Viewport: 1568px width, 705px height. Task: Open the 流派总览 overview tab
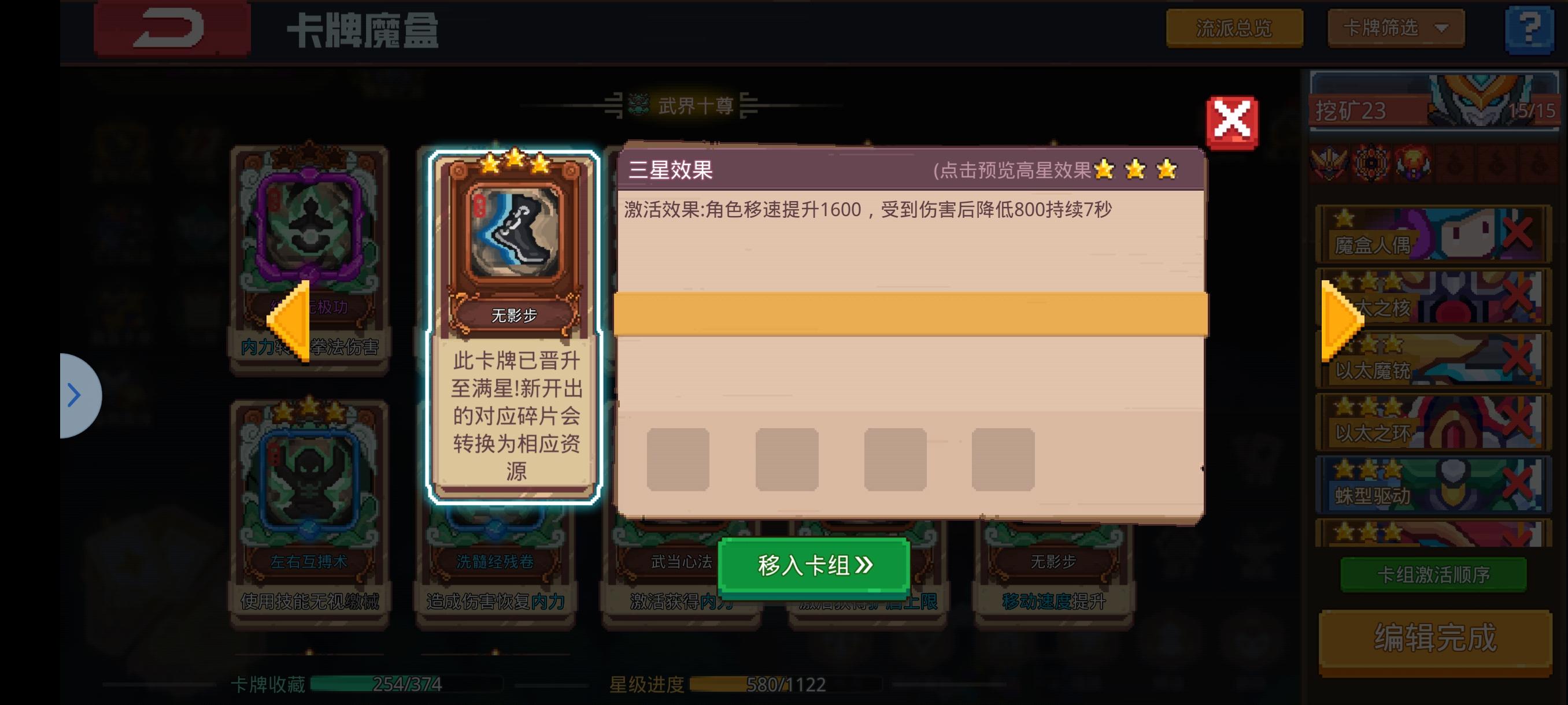point(1234,28)
